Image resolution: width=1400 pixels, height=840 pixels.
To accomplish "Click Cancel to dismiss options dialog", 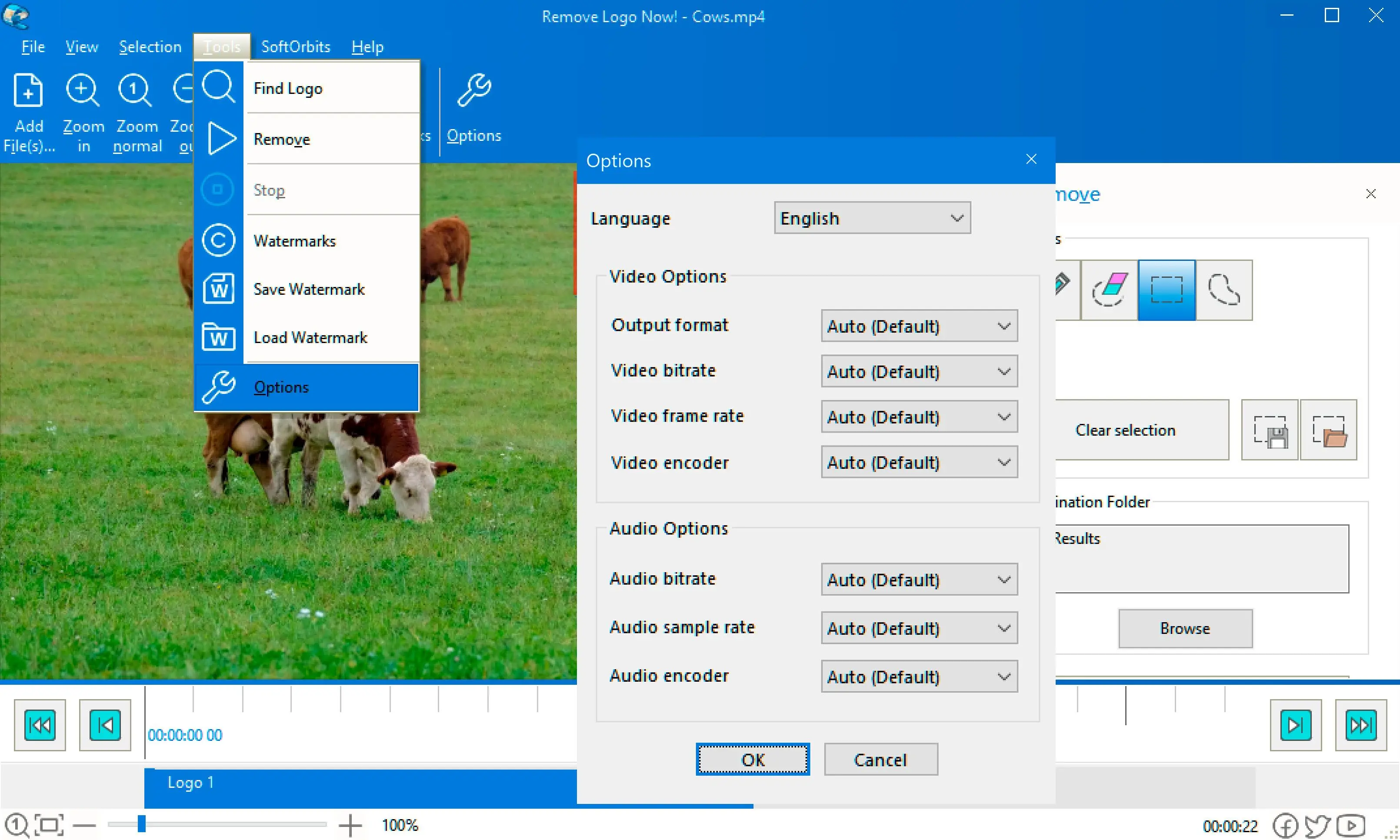I will click(x=878, y=760).
